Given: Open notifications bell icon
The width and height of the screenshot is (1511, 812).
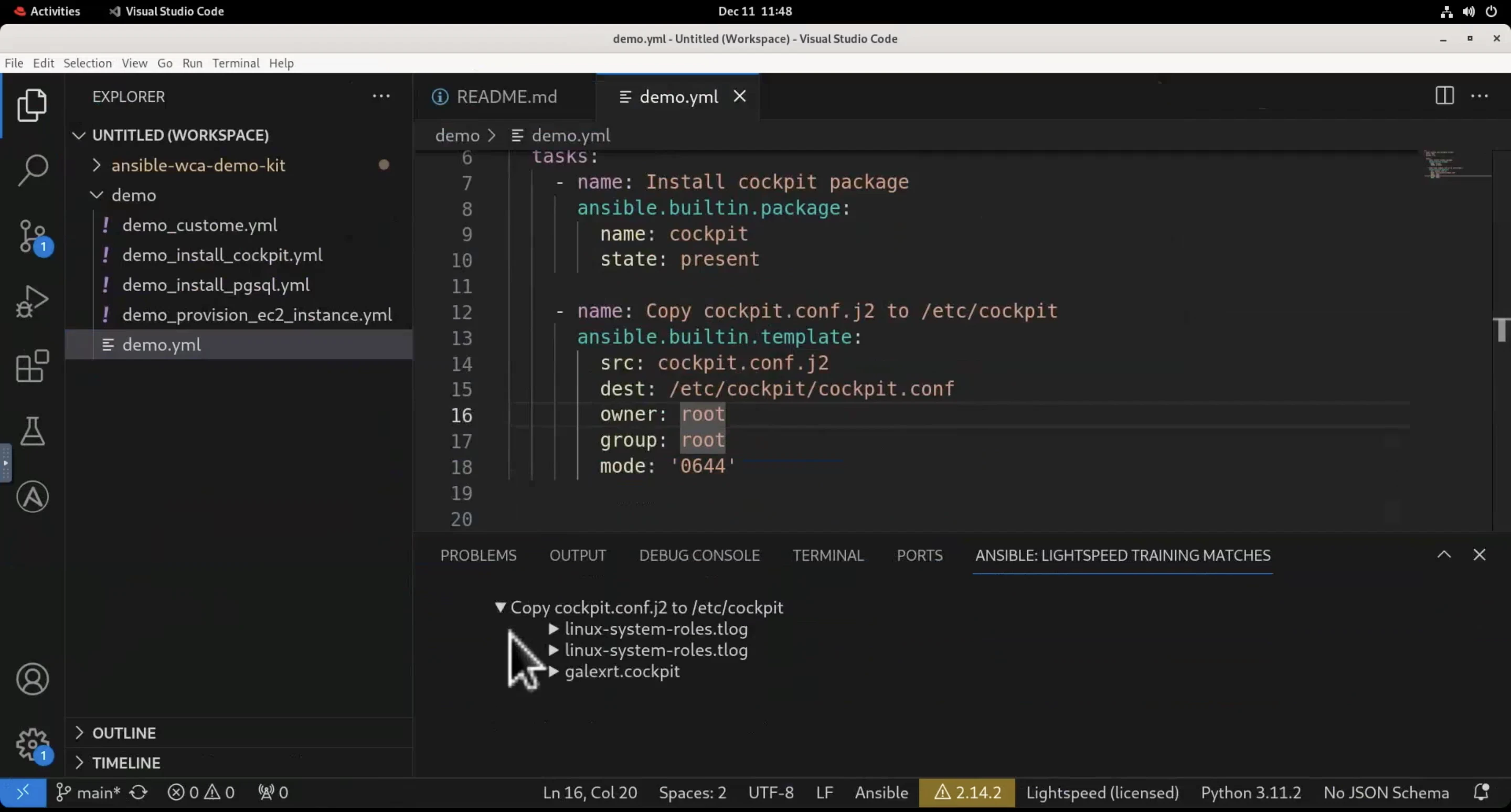Looking at the screenshot, I should coord(1481,793).
